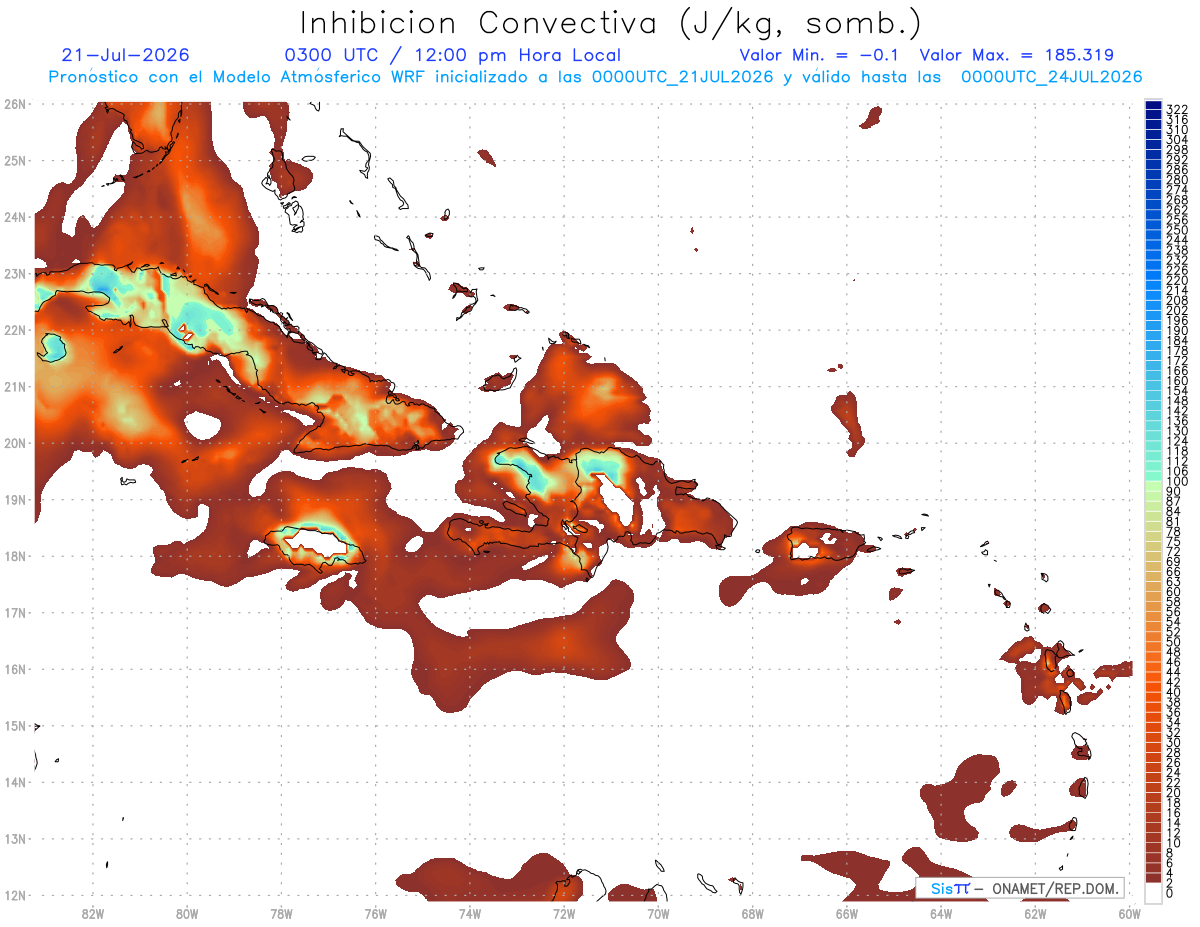Image resolution: width=1200 pixels, height=927 pixels.
Task: Click the '24N' latitude label
Action: point(14,216)
